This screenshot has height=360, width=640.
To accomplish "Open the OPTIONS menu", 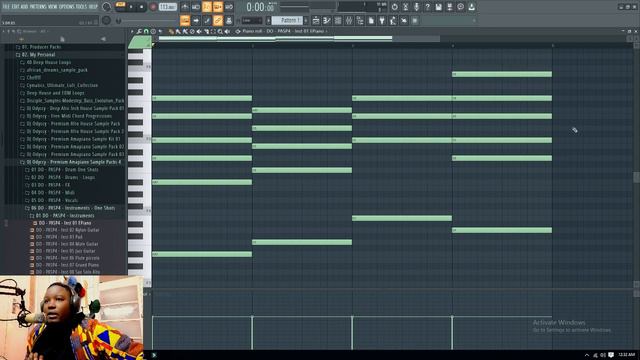I will [x=67, y=7].
